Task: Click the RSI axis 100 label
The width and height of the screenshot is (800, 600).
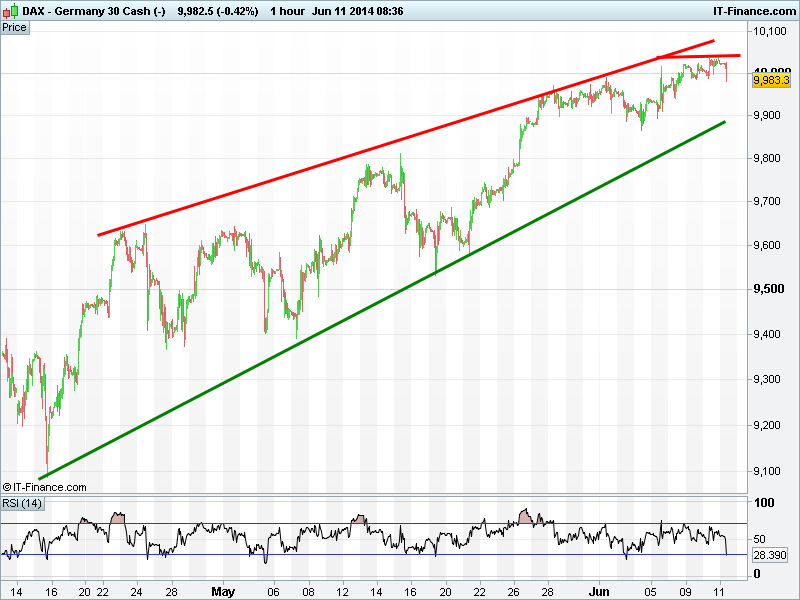Action: point(764,503)
